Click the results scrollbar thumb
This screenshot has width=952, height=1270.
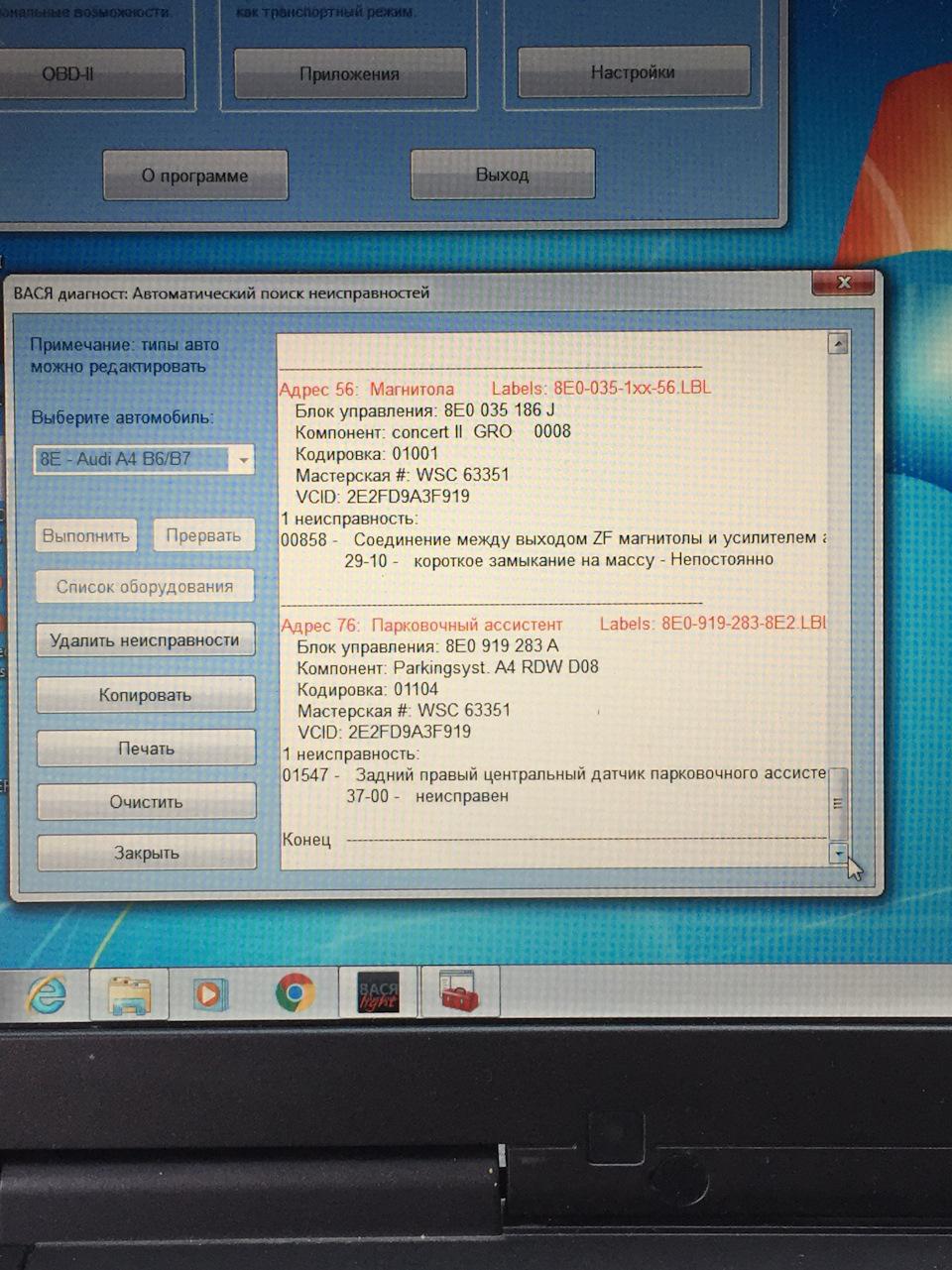tap(839, 803)
